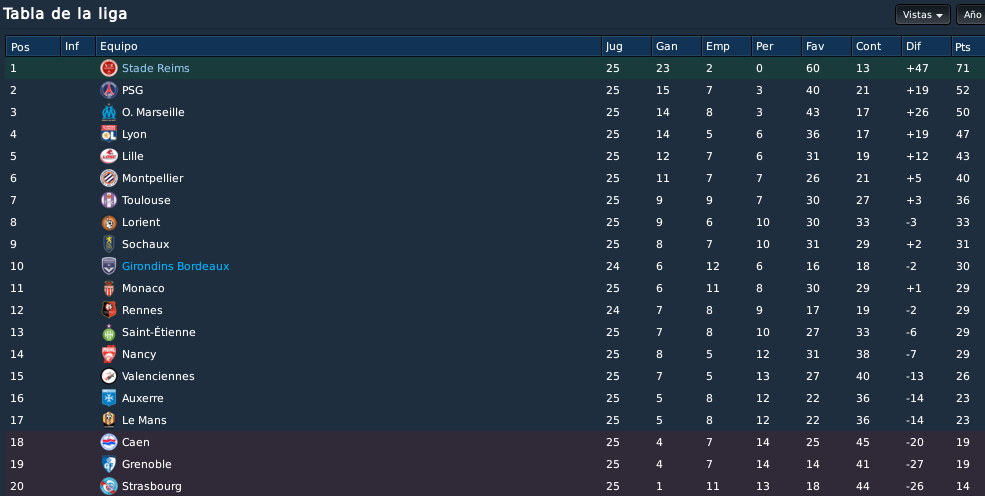Viewport: 985px width, 496px height.
Task: Sort by the Equipo column header
Action: [348, 46]
